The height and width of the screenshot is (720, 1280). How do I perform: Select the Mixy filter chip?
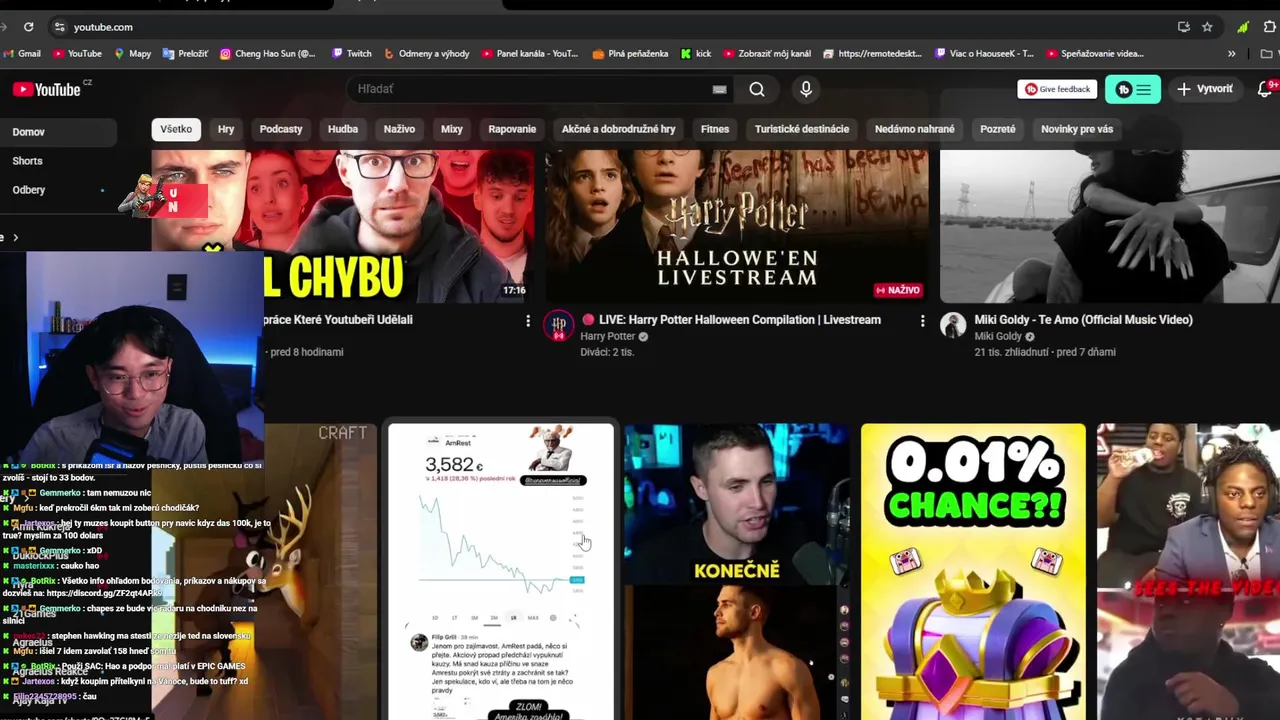coord(452,129)
